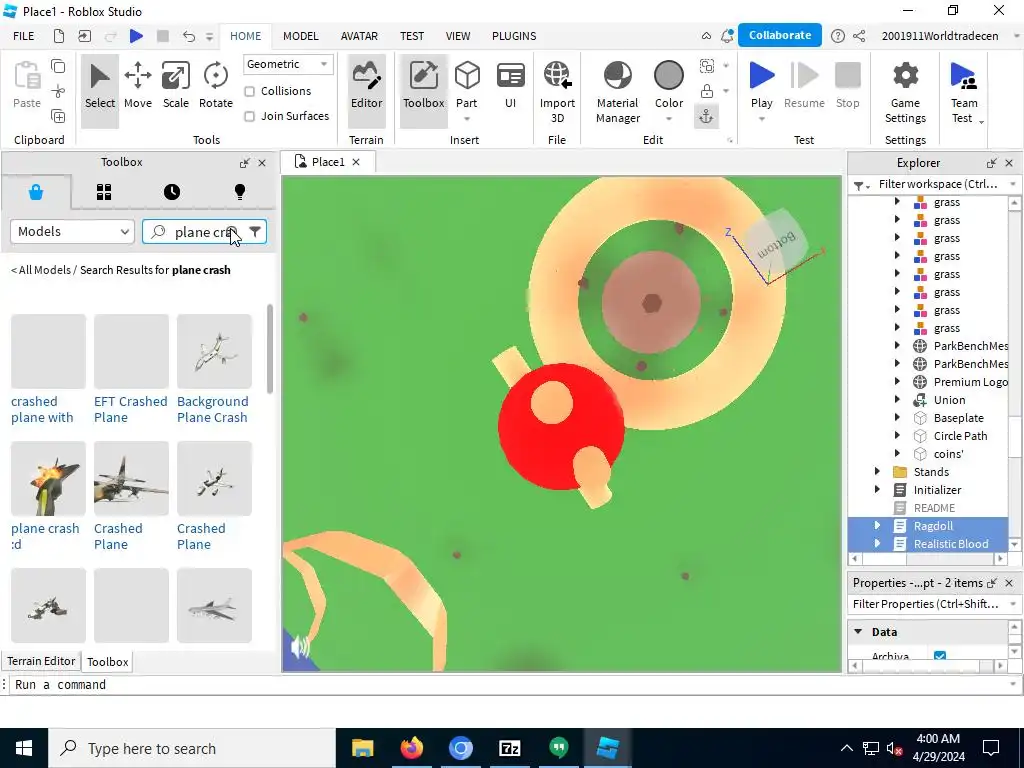Open the UI insert tool
This screenshot has width=1024, height=768.
[510, 86]
